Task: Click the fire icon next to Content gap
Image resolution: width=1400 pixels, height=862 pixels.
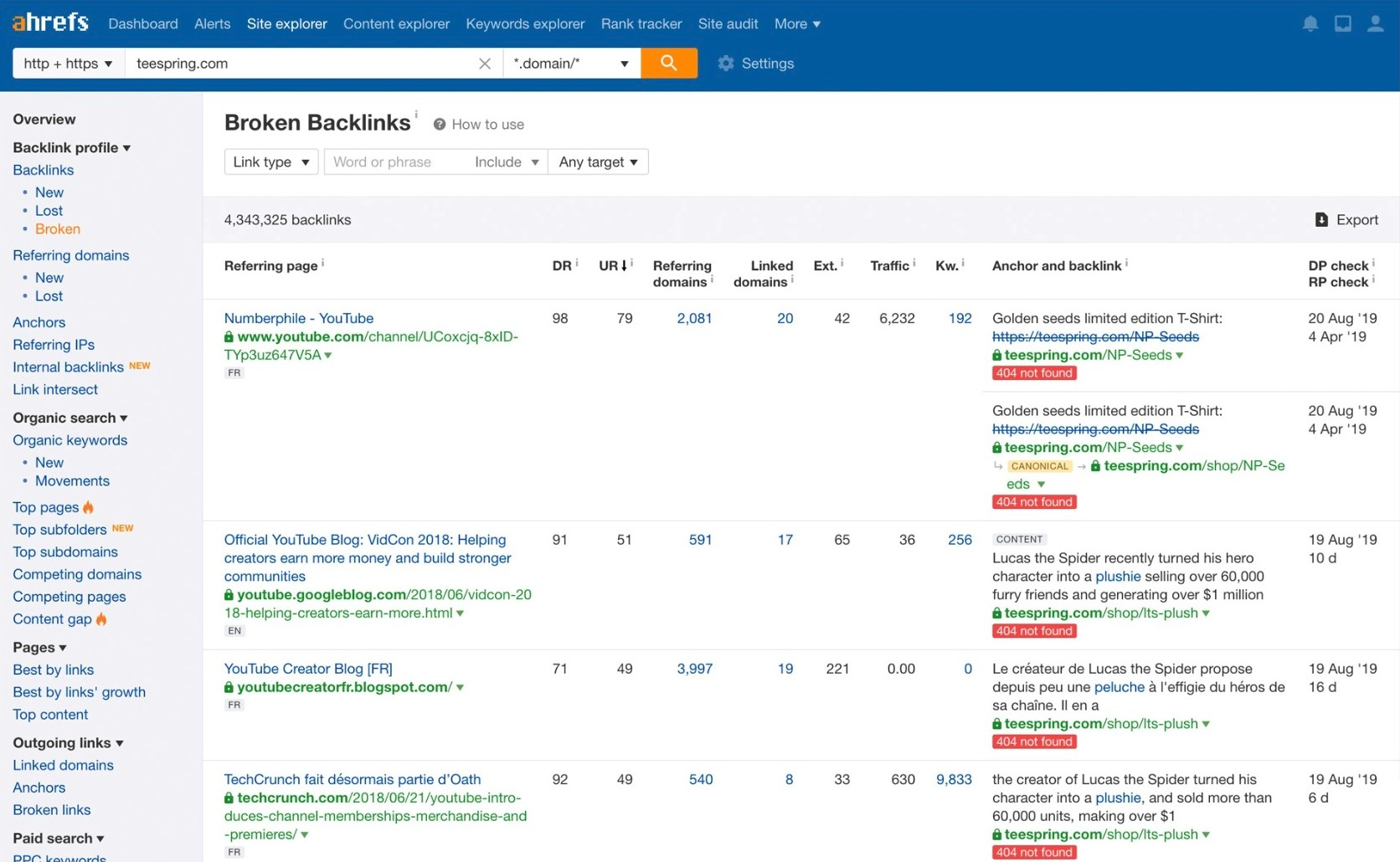Action: click(x=101, y=619)
